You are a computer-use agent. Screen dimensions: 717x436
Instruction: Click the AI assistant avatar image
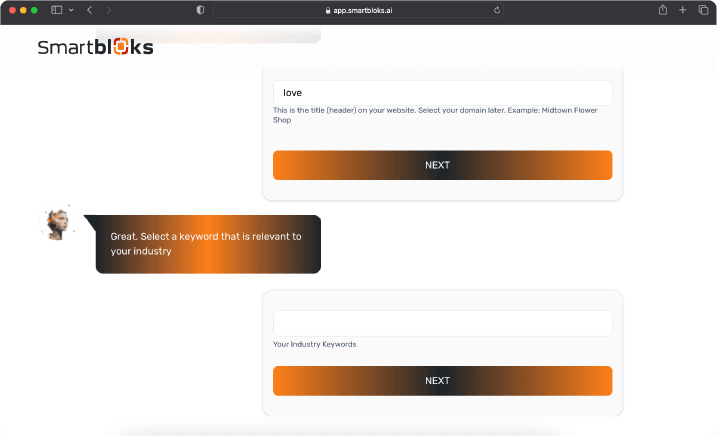tap(58, 222)
